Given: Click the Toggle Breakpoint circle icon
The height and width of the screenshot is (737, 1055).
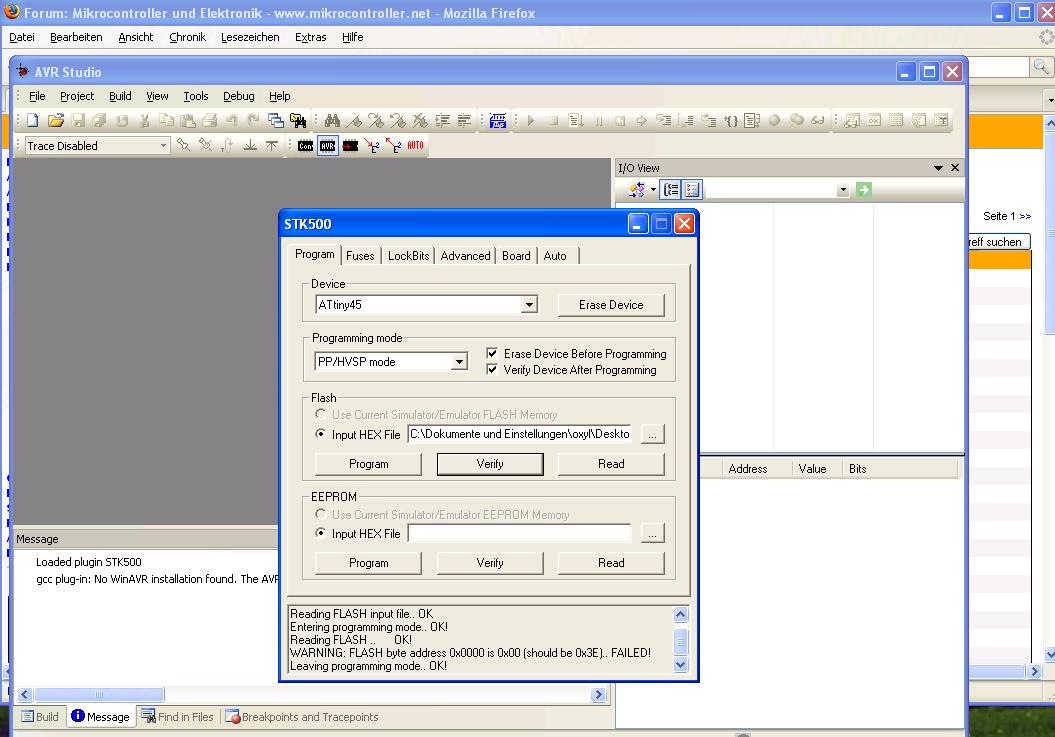Looking at the screenshot, I should (774, 120).
